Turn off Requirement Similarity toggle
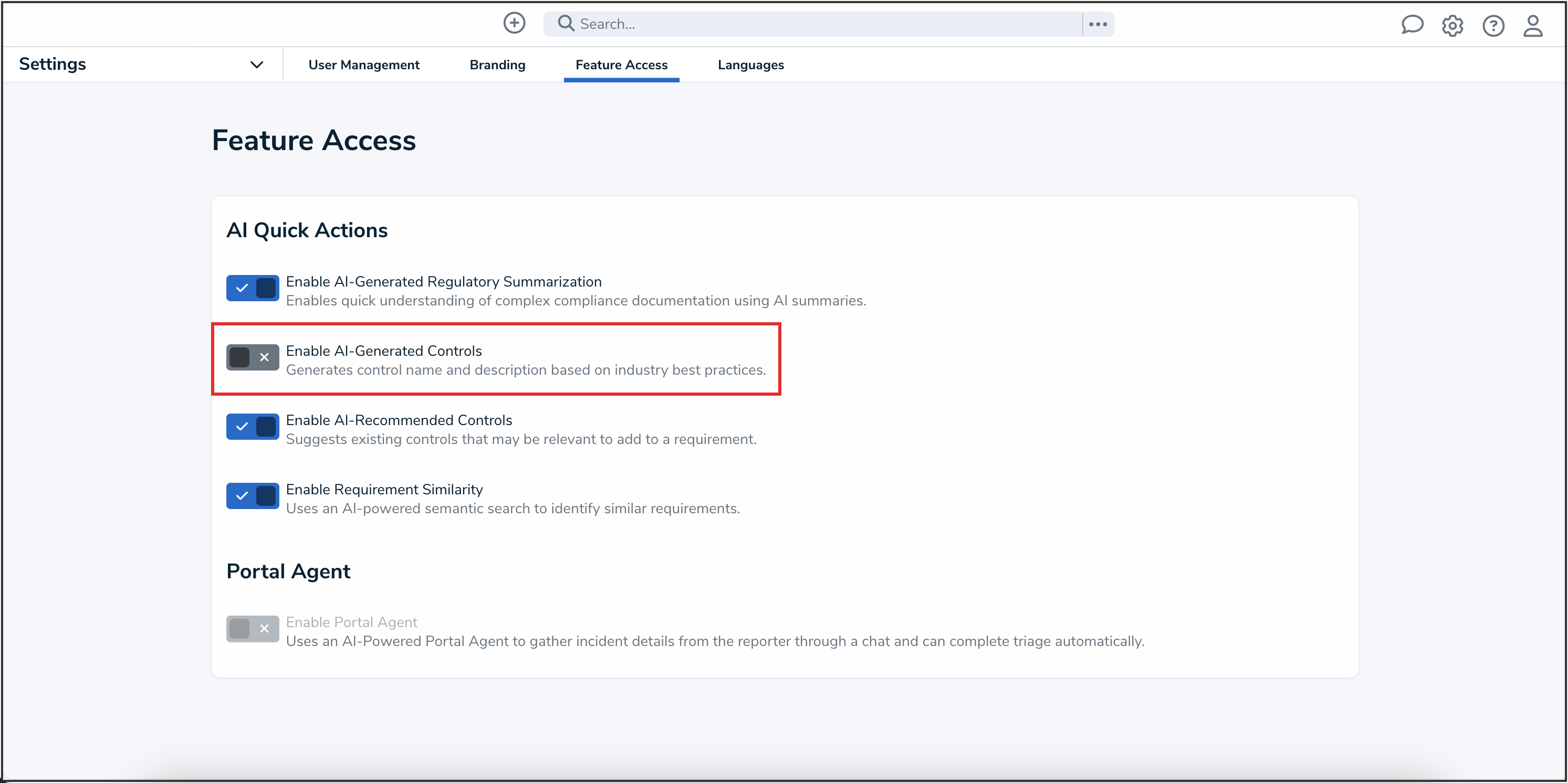 tap(253, 496)
